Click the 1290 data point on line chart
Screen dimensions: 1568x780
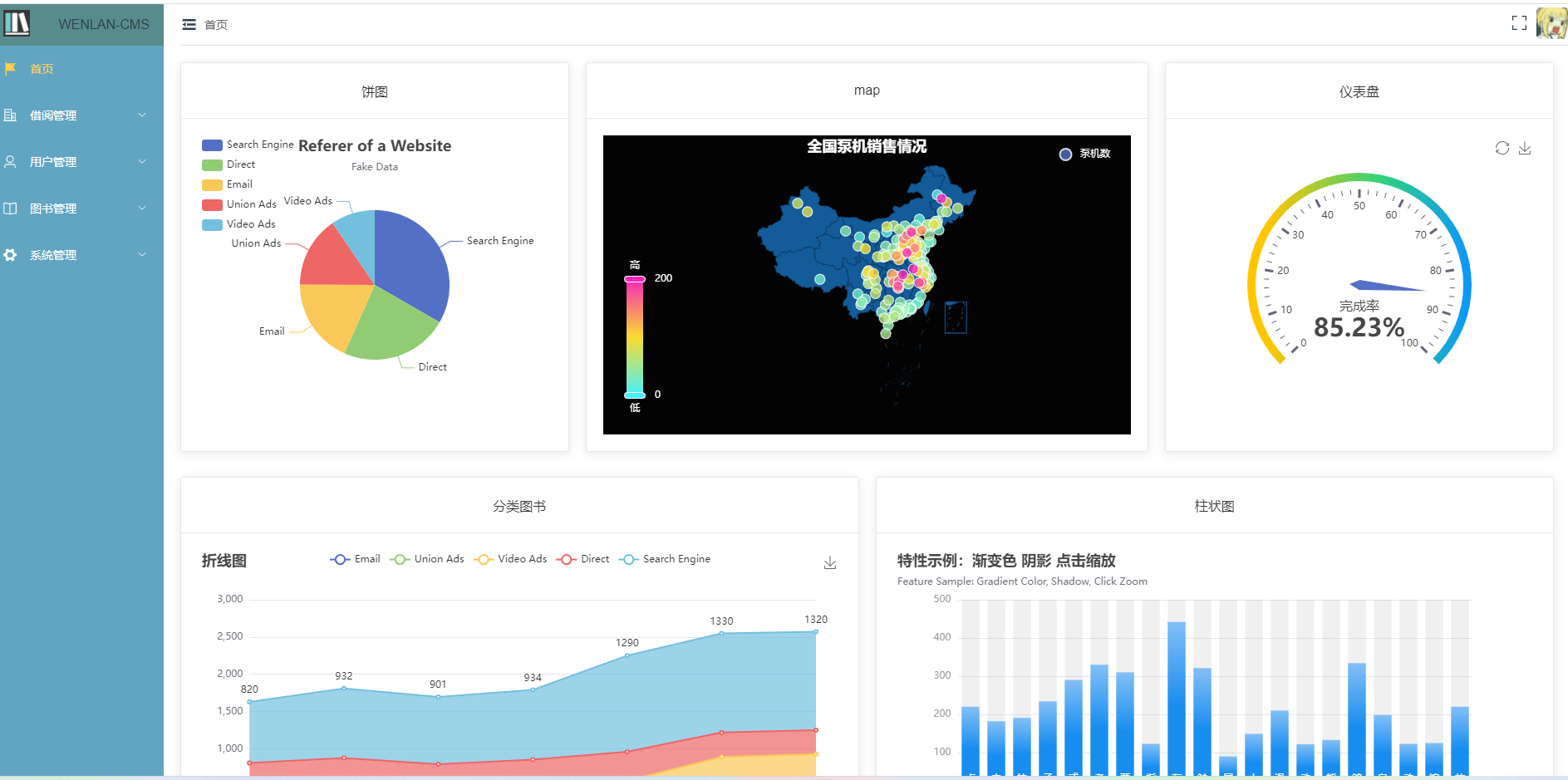[627, 655]
